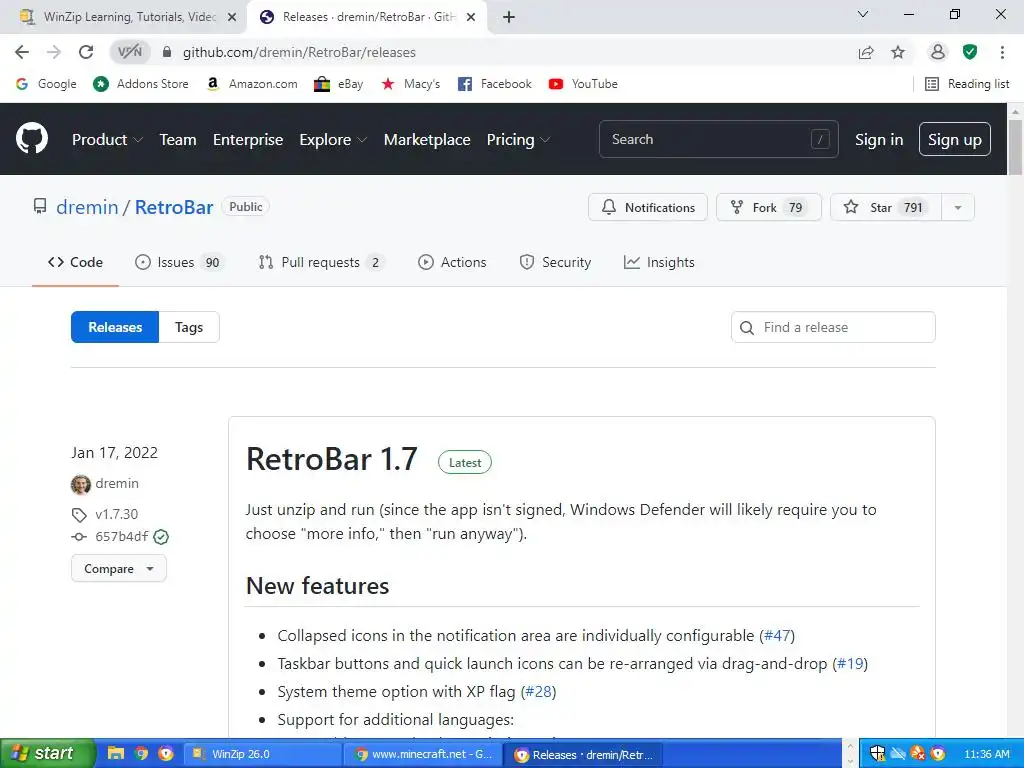Select the Releases toggle button

tap(115, 327)
